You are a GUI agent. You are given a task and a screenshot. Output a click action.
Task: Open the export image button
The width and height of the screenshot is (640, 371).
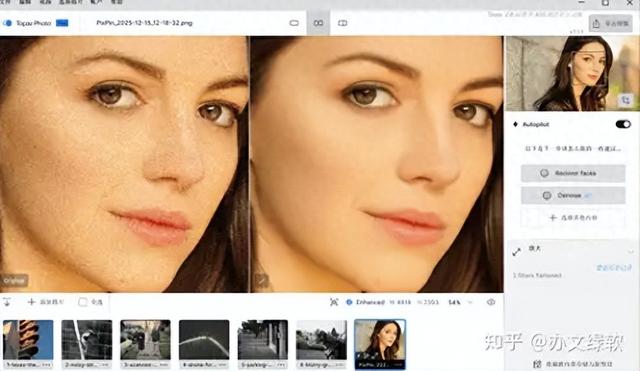tap(611, 24)
